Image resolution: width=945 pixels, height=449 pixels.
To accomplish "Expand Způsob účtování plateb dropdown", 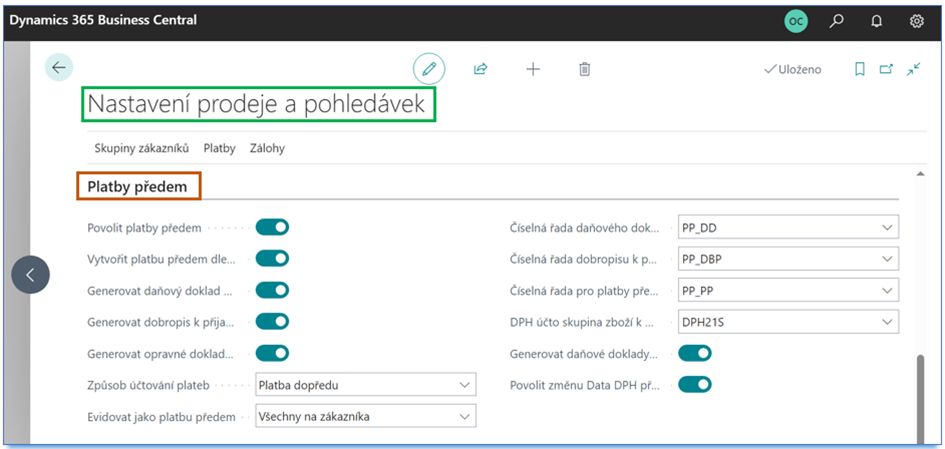I will click(465, 385).
